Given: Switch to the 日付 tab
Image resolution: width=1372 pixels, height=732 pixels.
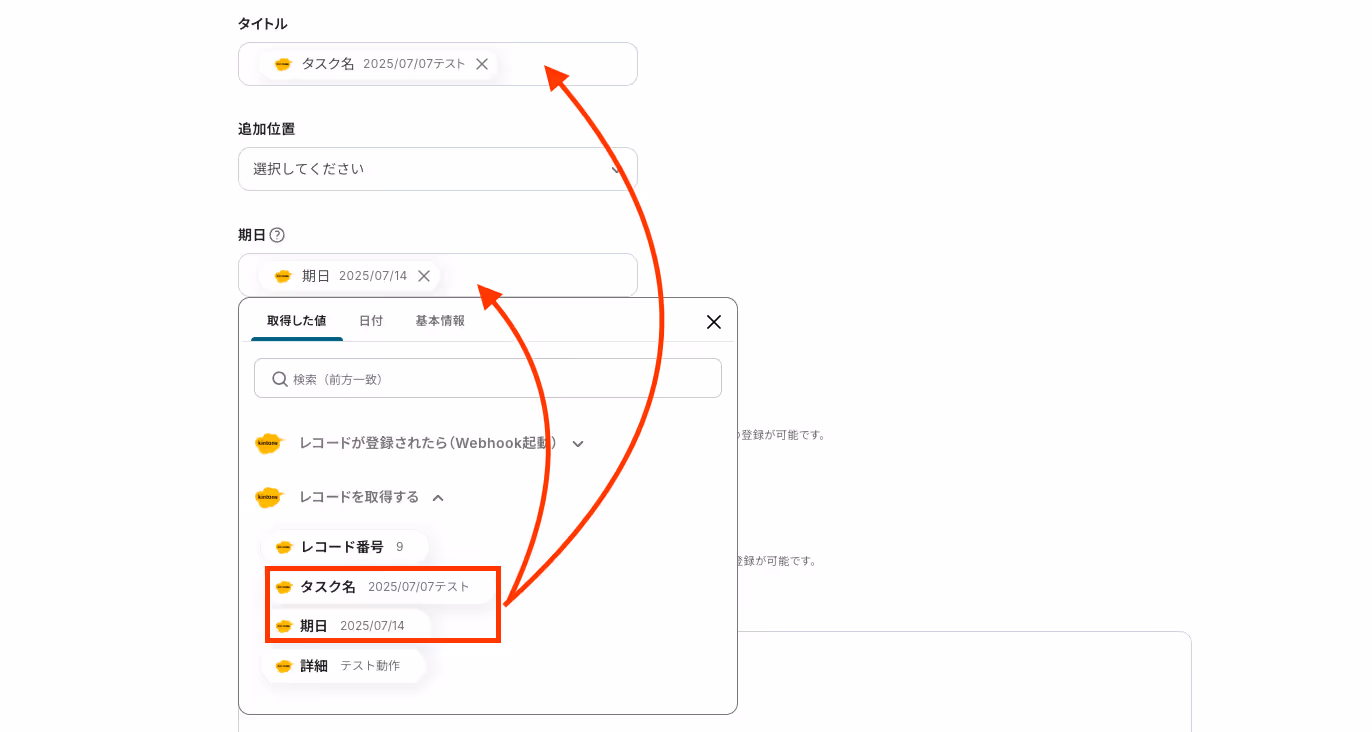Looking at the screenshot, I should coord(371,321).
